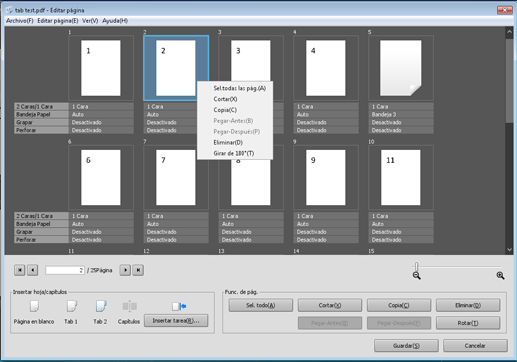Click the insert job icon above Insertar tarea
Image resolution: width=517 pixels, height=362 pixels.
[x=179, y=306]
